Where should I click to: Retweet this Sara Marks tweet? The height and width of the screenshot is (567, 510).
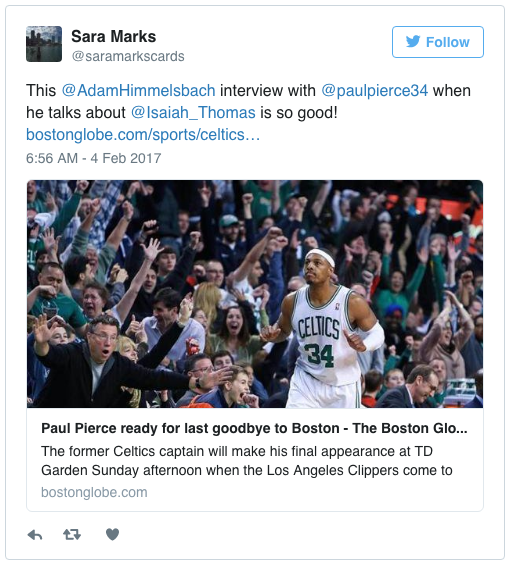tap(72, 534)
